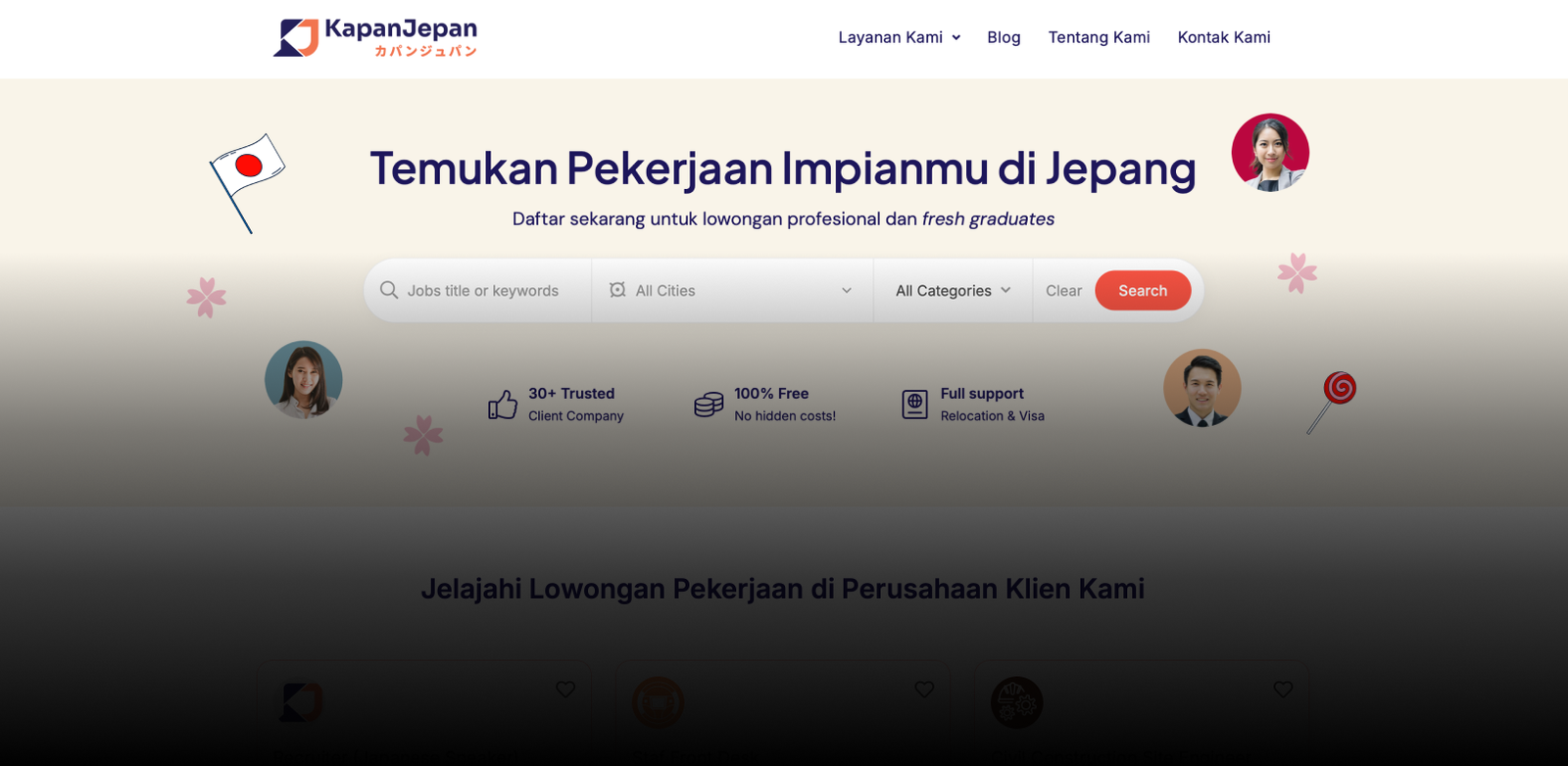The width and height of the screenshot is (1568, 766).
Task: Click the KapanJepan logo
Action: point(375,37)
